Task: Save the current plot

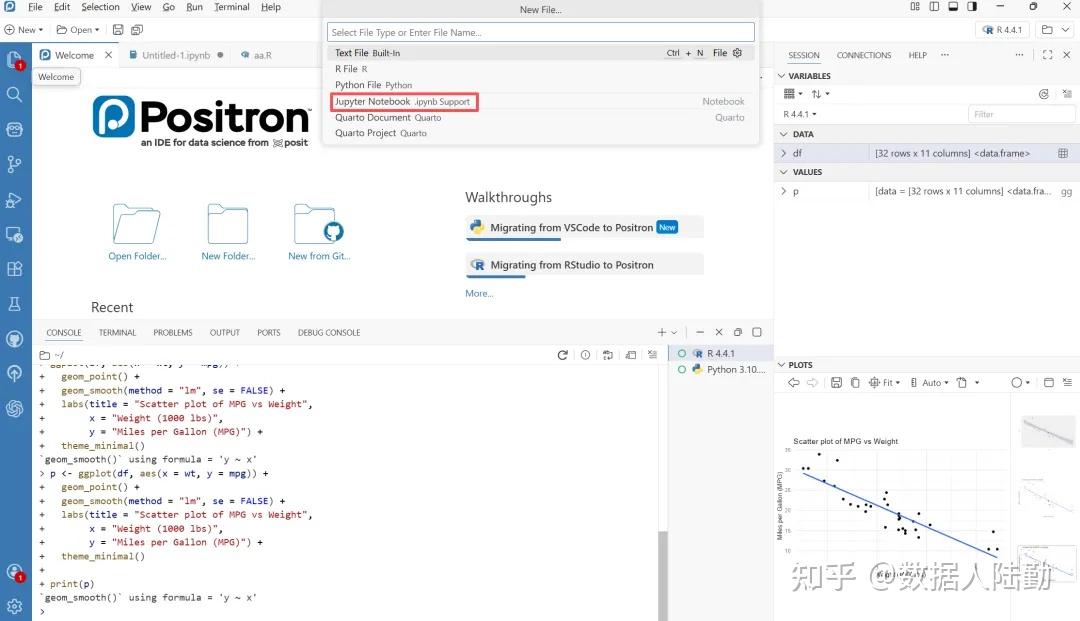Action: click(x=836, y=383)
